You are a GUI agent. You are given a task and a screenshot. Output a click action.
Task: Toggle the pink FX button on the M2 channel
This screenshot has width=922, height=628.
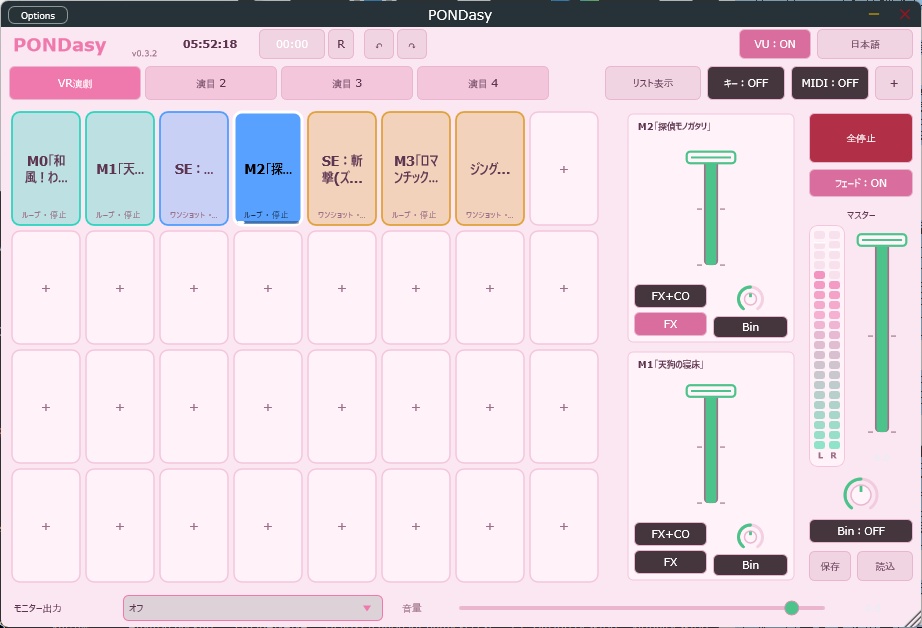(x=670, y=324)
